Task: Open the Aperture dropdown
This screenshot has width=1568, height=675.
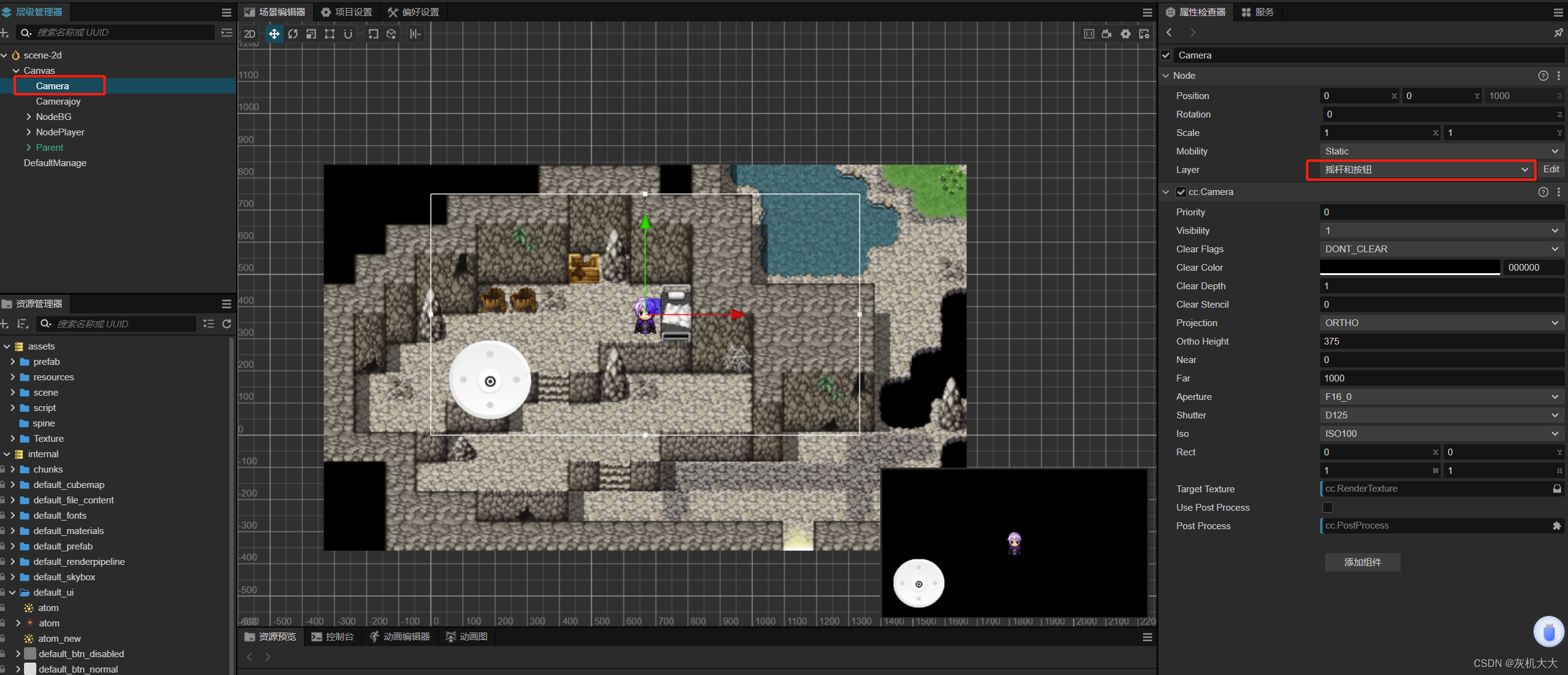Action: pyautogui.click(x=1442, y=397)
